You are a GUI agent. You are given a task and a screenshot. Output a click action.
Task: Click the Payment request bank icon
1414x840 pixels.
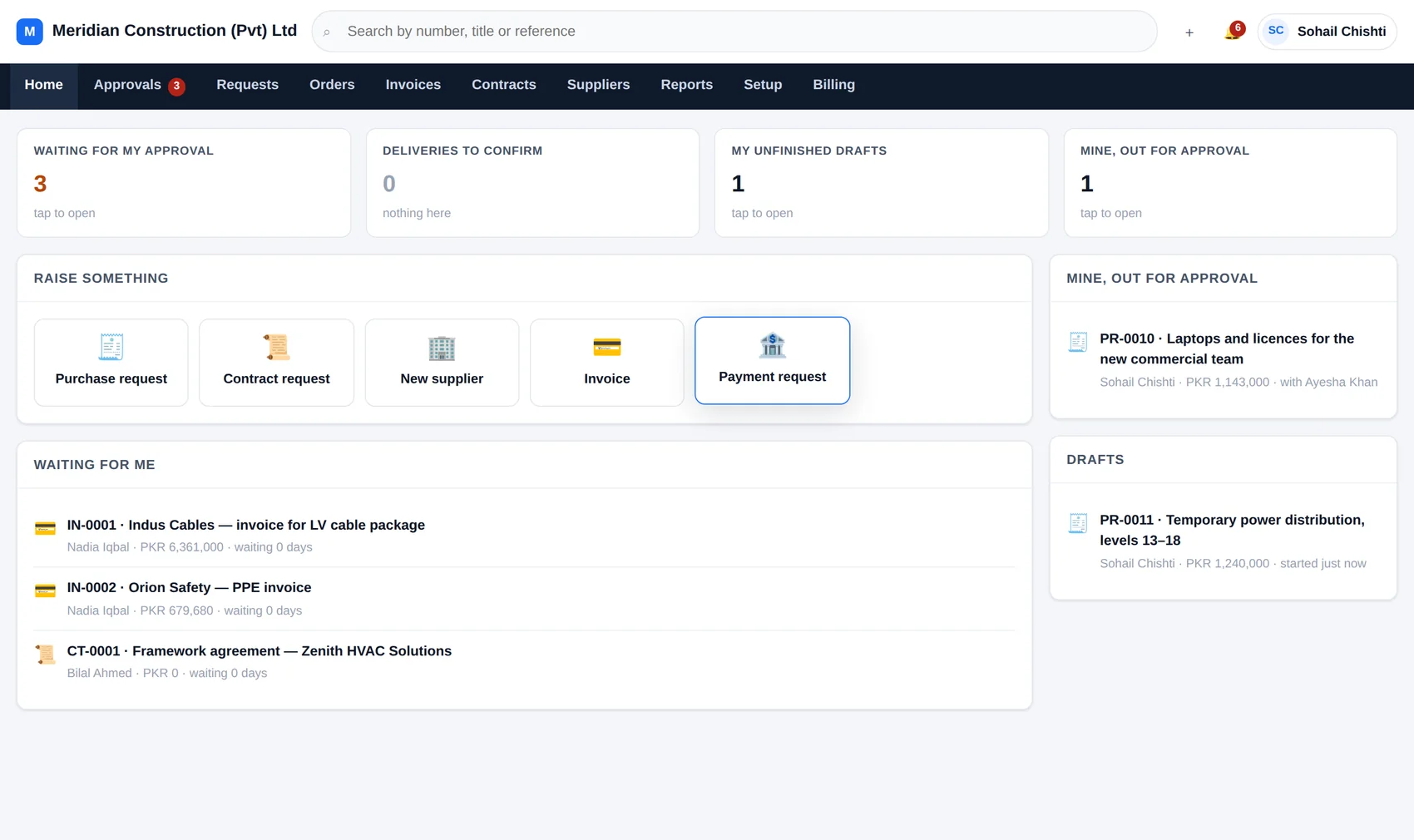point(772,345)
